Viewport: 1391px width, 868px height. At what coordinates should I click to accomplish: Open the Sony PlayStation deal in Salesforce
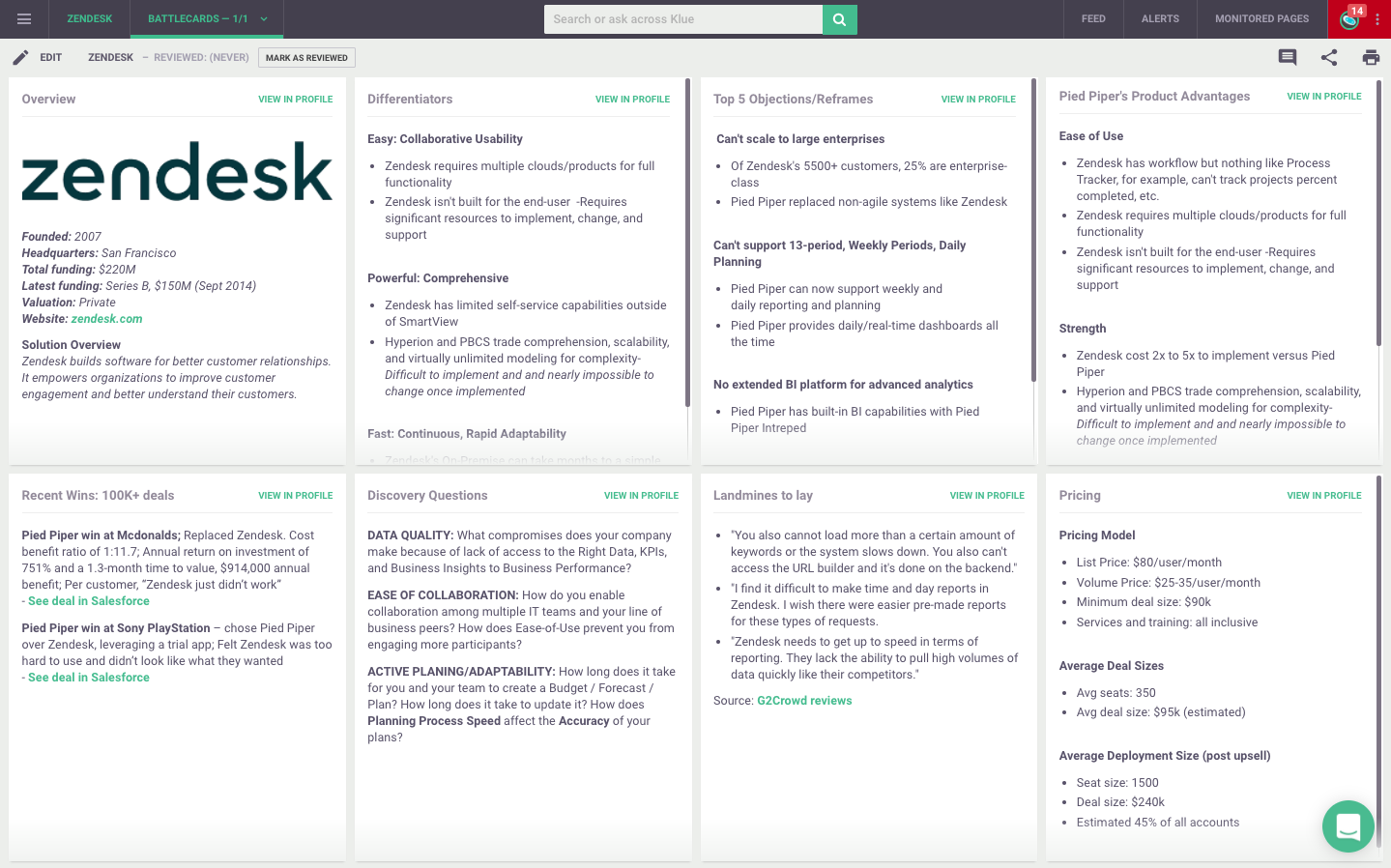[88, 678]
